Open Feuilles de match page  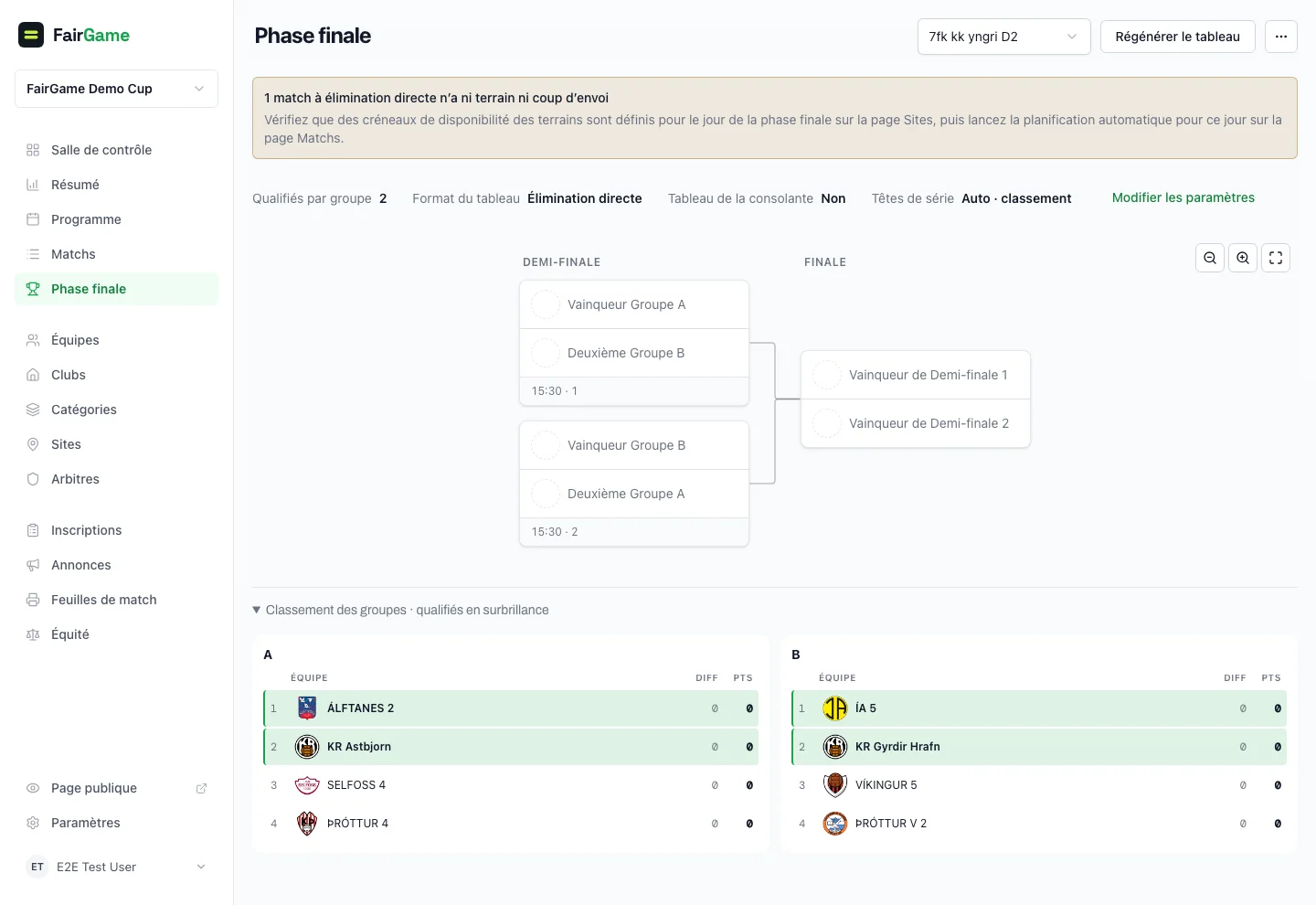pyautogui.click(x=116, y=600)
